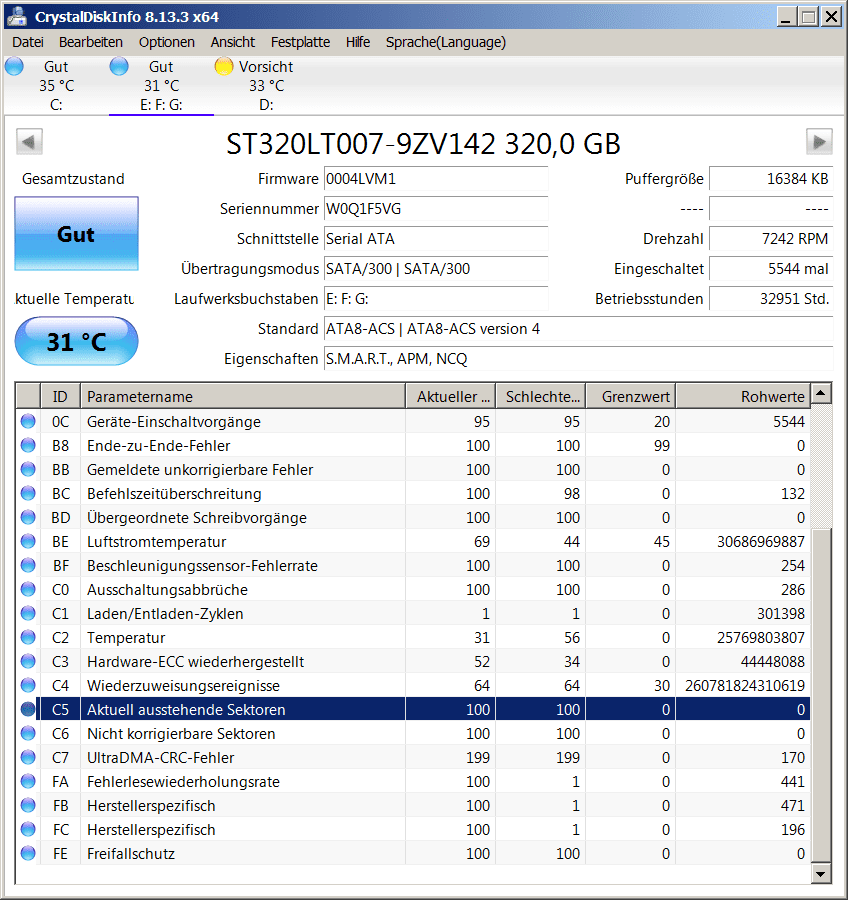Click the blue status orb for drives E: F: G:
Screen dimensions: 848x900
(119, 67)
